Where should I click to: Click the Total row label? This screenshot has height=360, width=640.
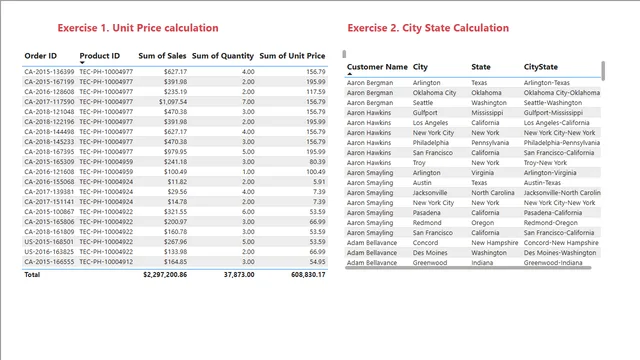pyautogui.click(x=32, y=275)
